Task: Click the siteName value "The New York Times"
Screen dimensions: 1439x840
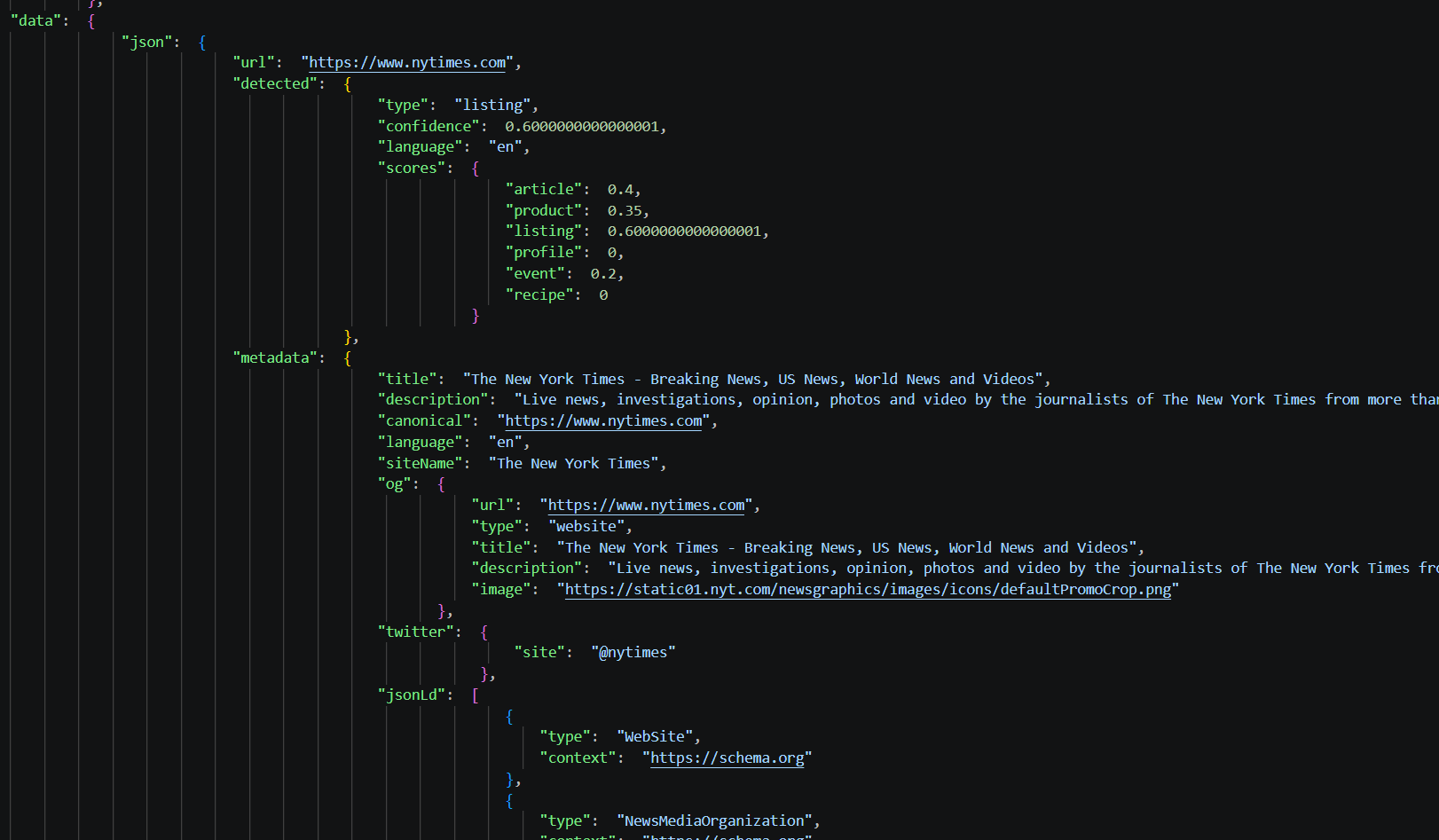Action: coord(573,463)
